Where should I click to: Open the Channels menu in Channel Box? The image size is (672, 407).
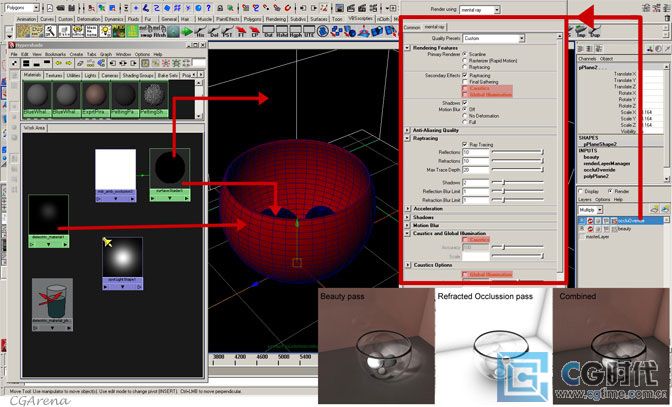586,59
